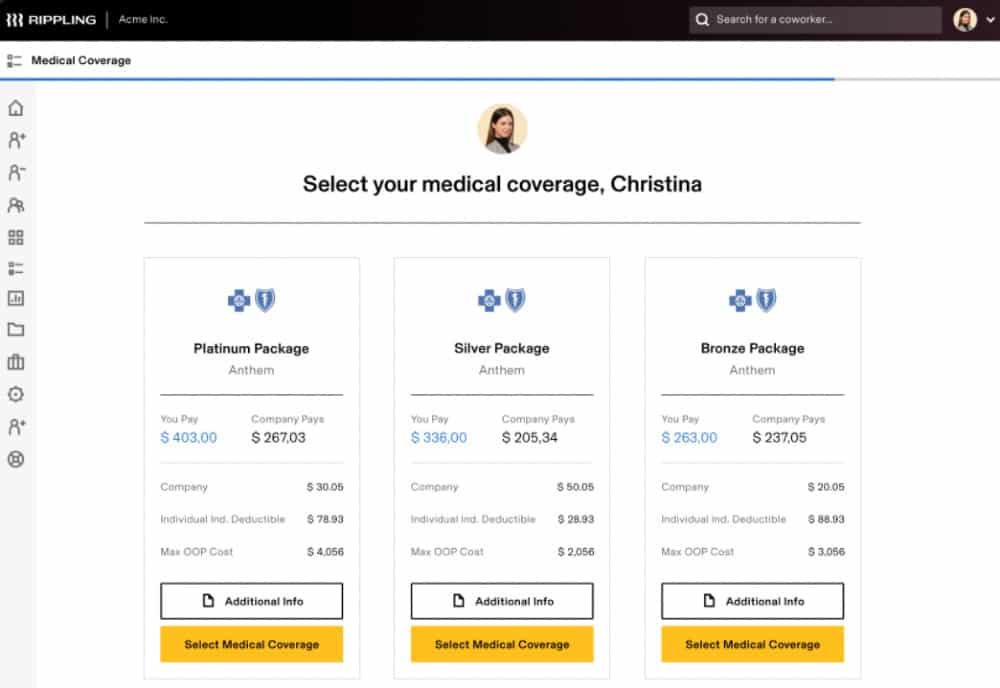Open Additional Info for Platinum Package
The height and width of the screenshot is (688, 1000).
coord(251,601)
